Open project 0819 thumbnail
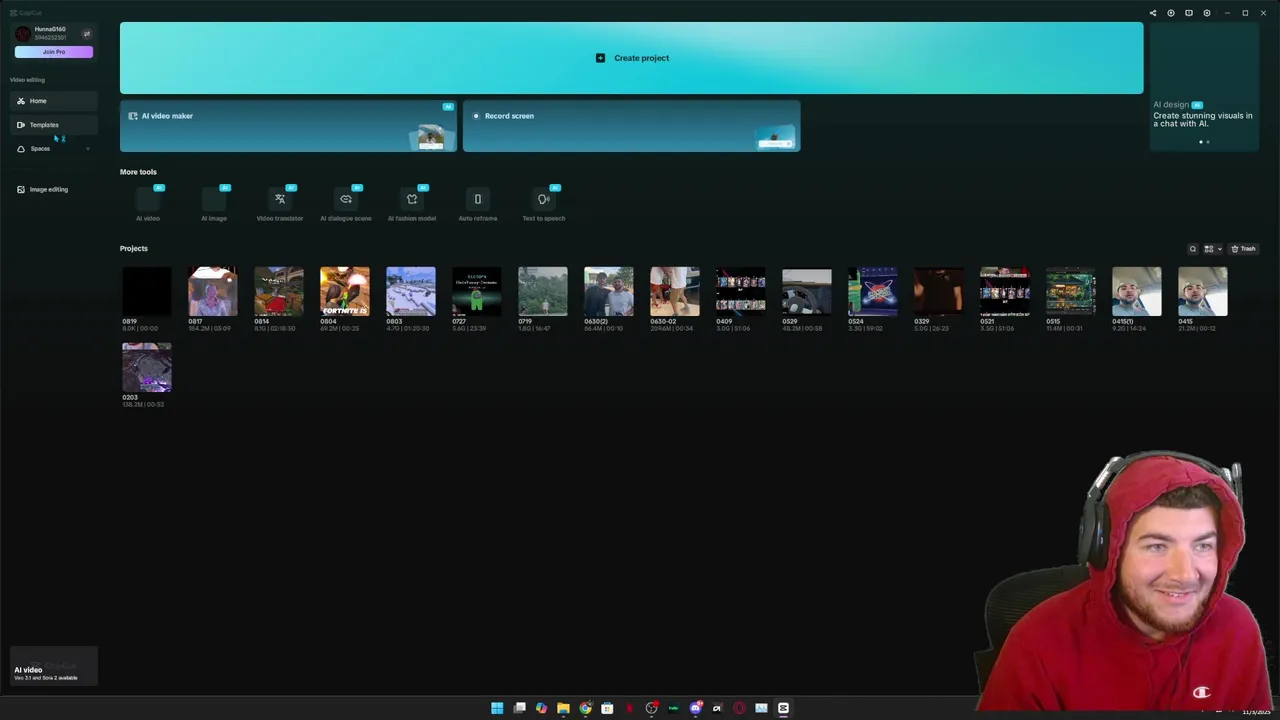Image resolution: width=1280 pixels, height=720 pixels. tap(147, 291)
